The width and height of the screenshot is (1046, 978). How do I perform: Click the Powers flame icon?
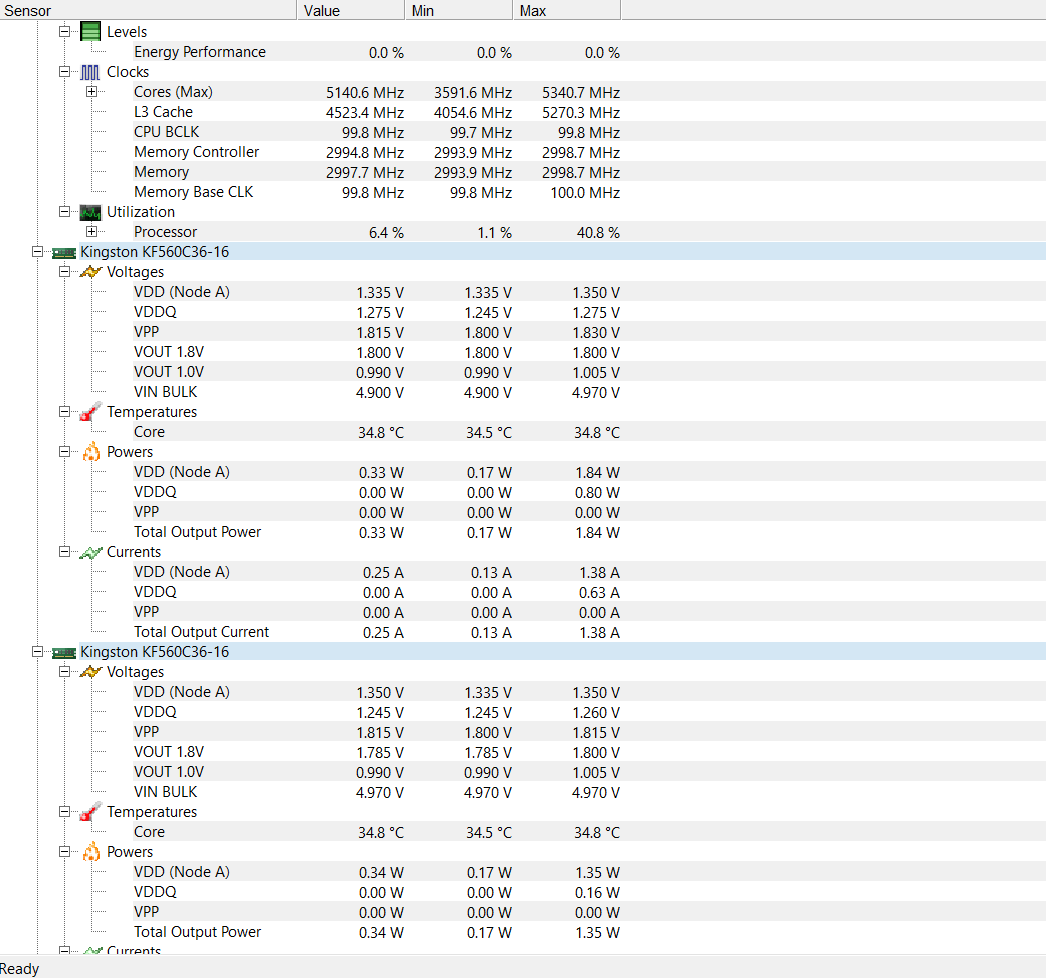(x=90, y=451)
